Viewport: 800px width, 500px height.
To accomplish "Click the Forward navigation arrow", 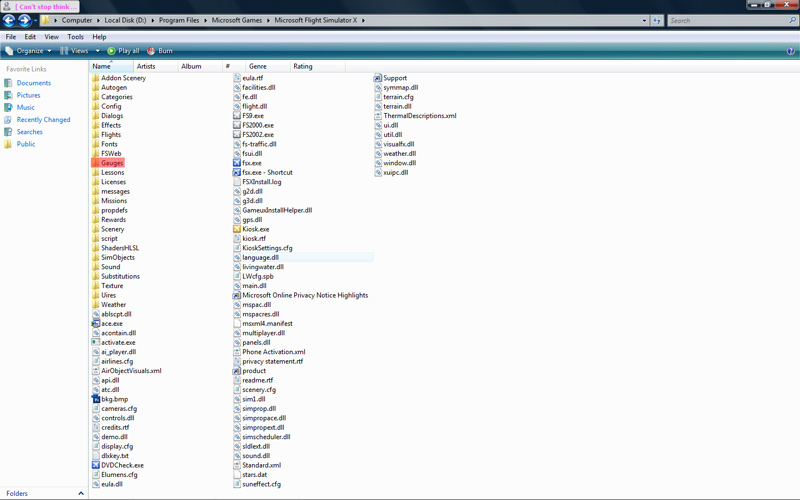I will coord(25,20).
